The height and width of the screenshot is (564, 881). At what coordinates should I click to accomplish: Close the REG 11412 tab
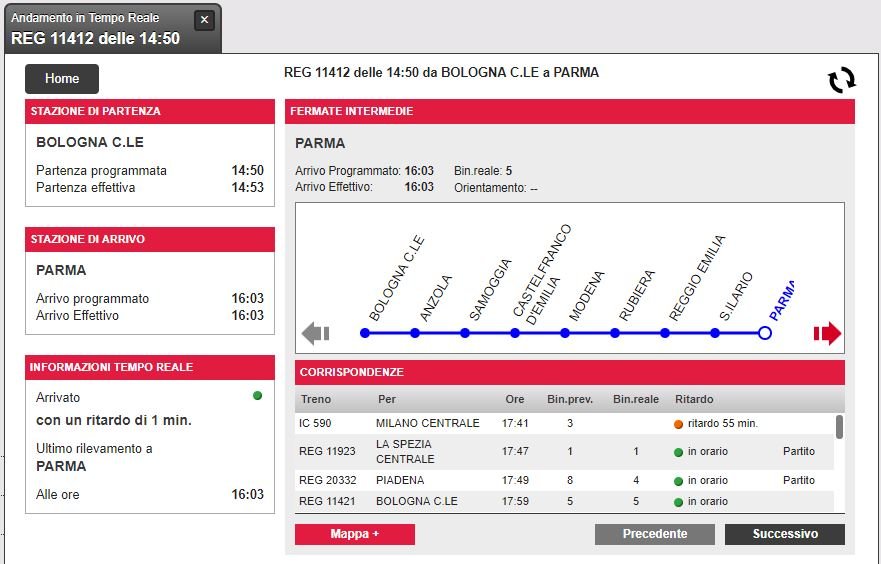[x=204, y=20]
